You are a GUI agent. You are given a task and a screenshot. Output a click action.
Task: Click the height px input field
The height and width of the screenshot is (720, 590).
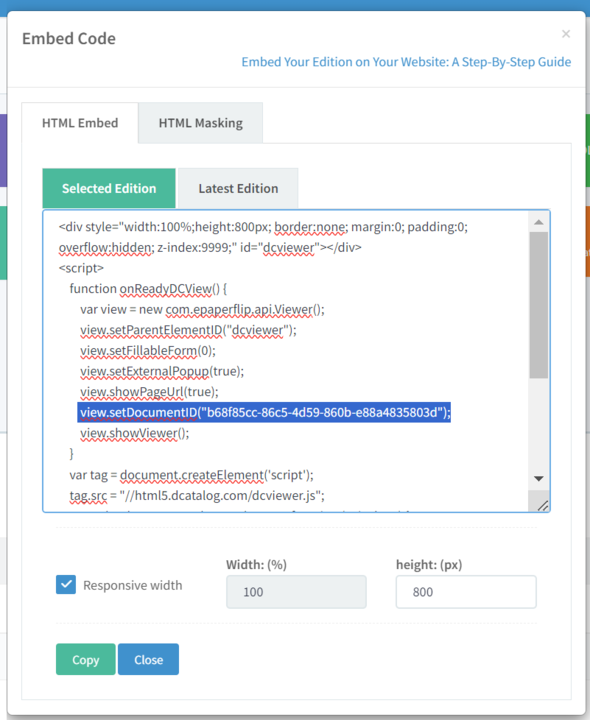coord(466,592)
